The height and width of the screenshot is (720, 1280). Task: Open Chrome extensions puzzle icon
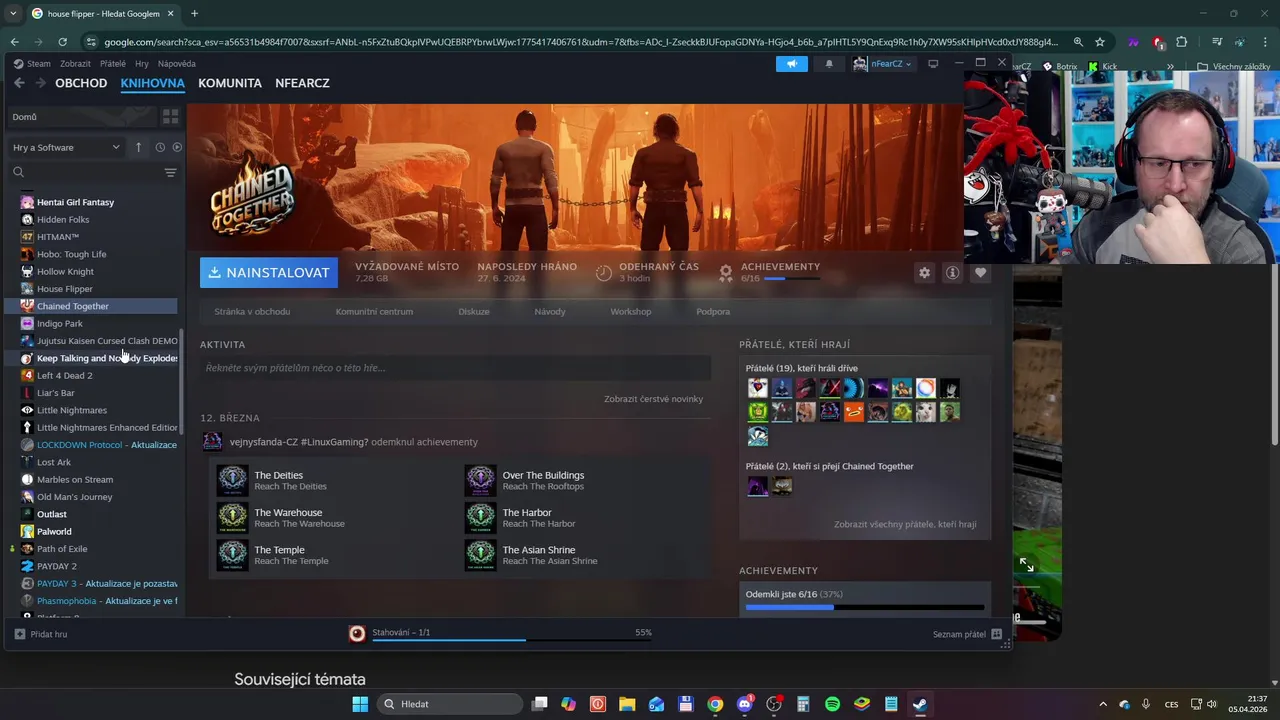(x=1181, y=42)
